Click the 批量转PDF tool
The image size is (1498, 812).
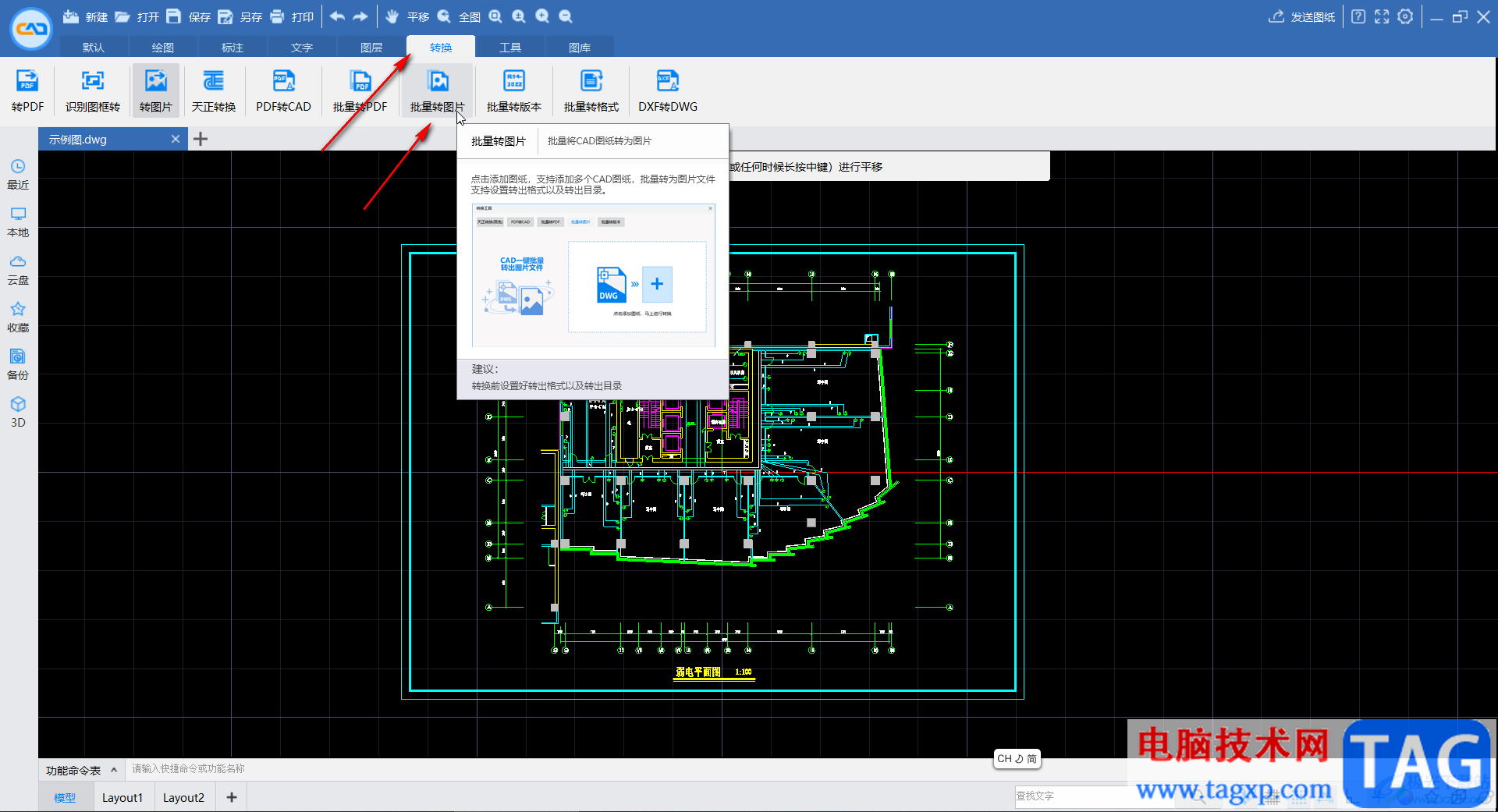point(360,90)
